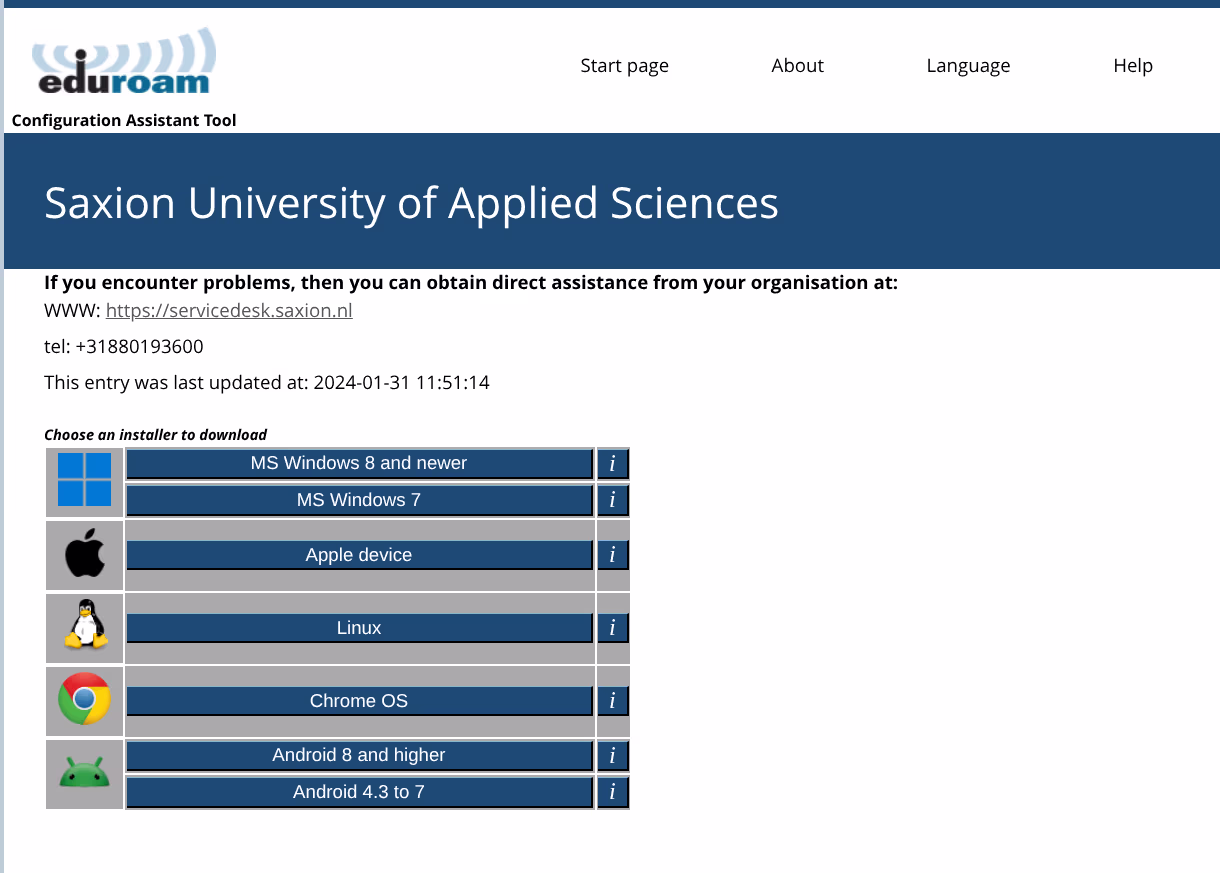
Task: Click the Windows logo icon
Action: [x=85, y=480]
